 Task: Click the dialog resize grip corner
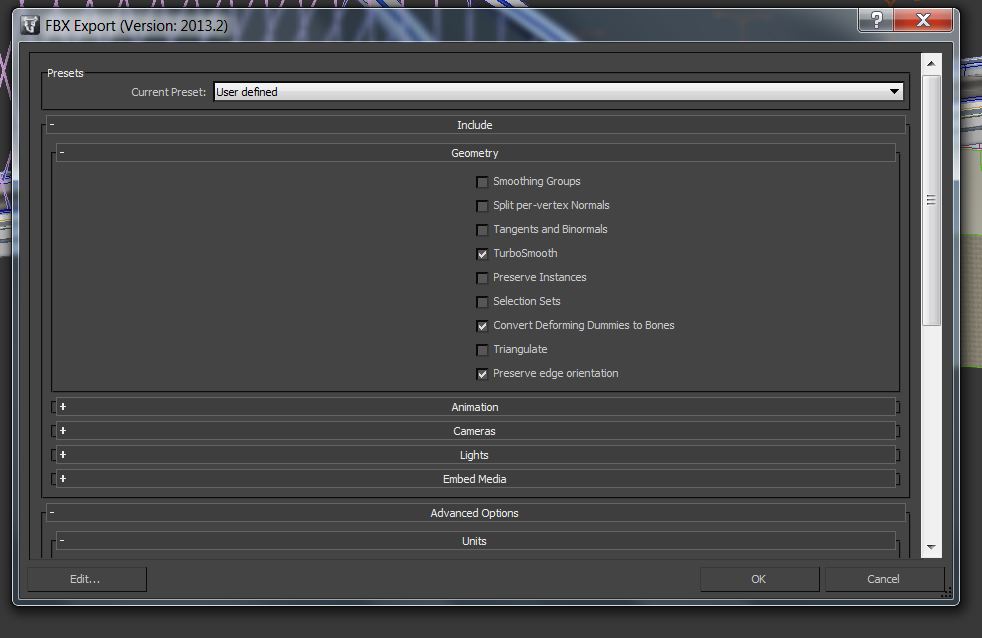(946, 592)
